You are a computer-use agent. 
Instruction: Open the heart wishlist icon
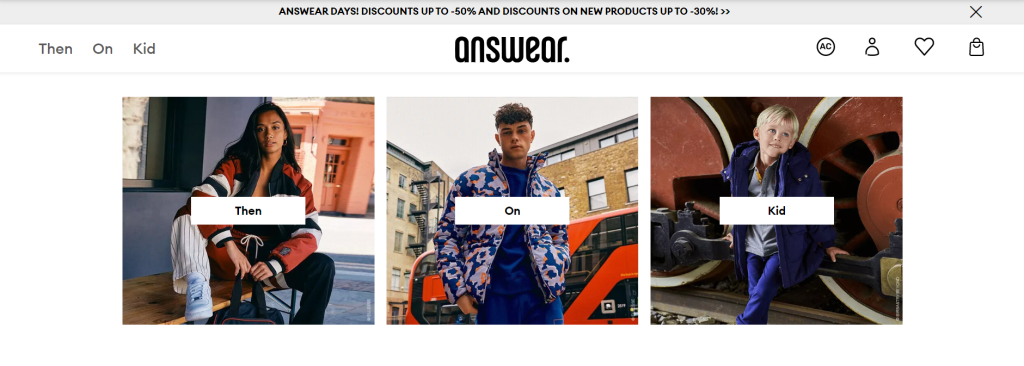coord(924,46)
